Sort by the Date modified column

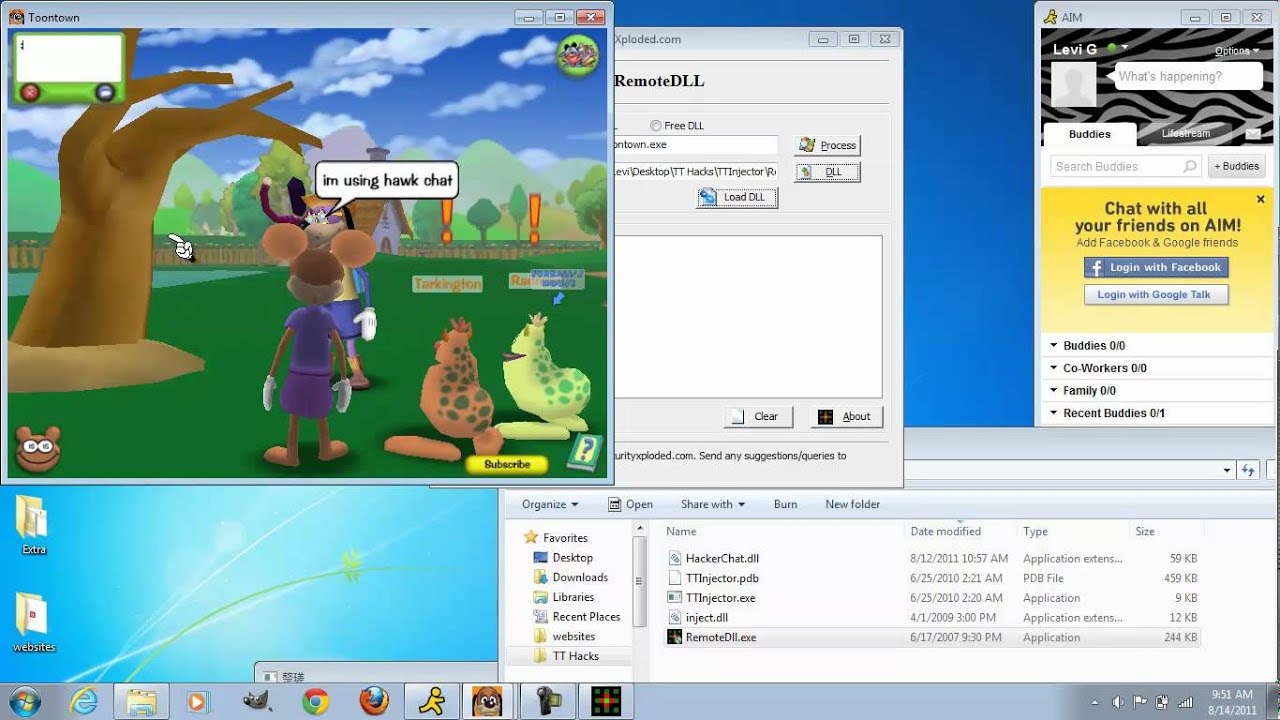click(960, 532)
